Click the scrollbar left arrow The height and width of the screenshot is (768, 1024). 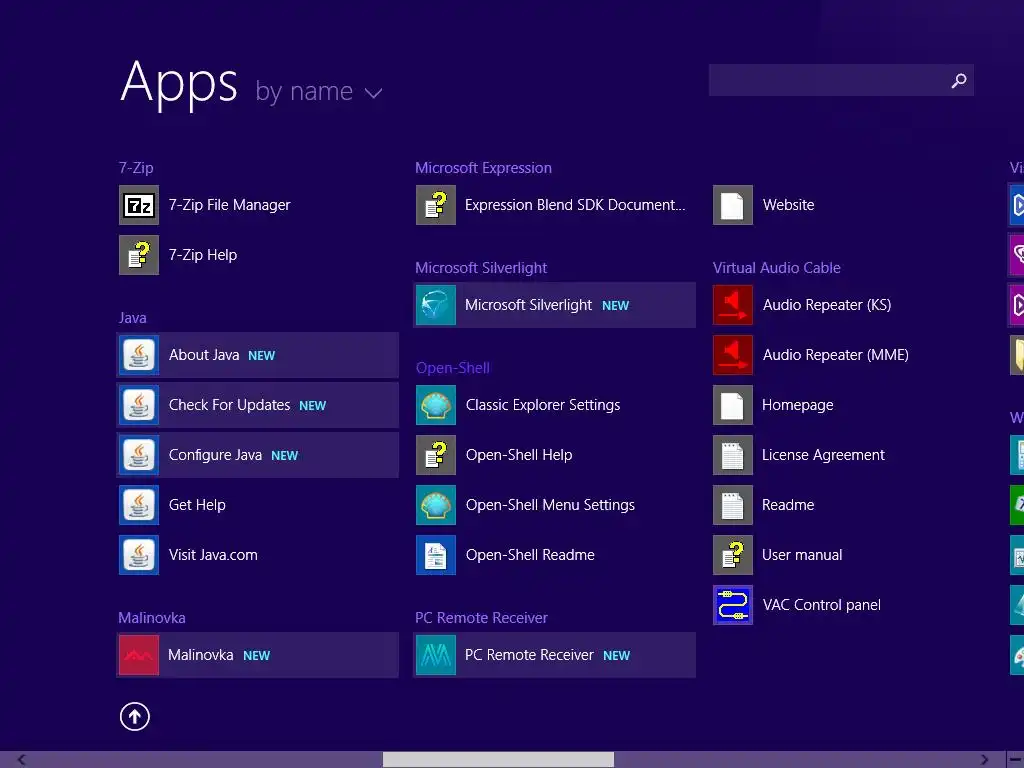click(22, 760)
